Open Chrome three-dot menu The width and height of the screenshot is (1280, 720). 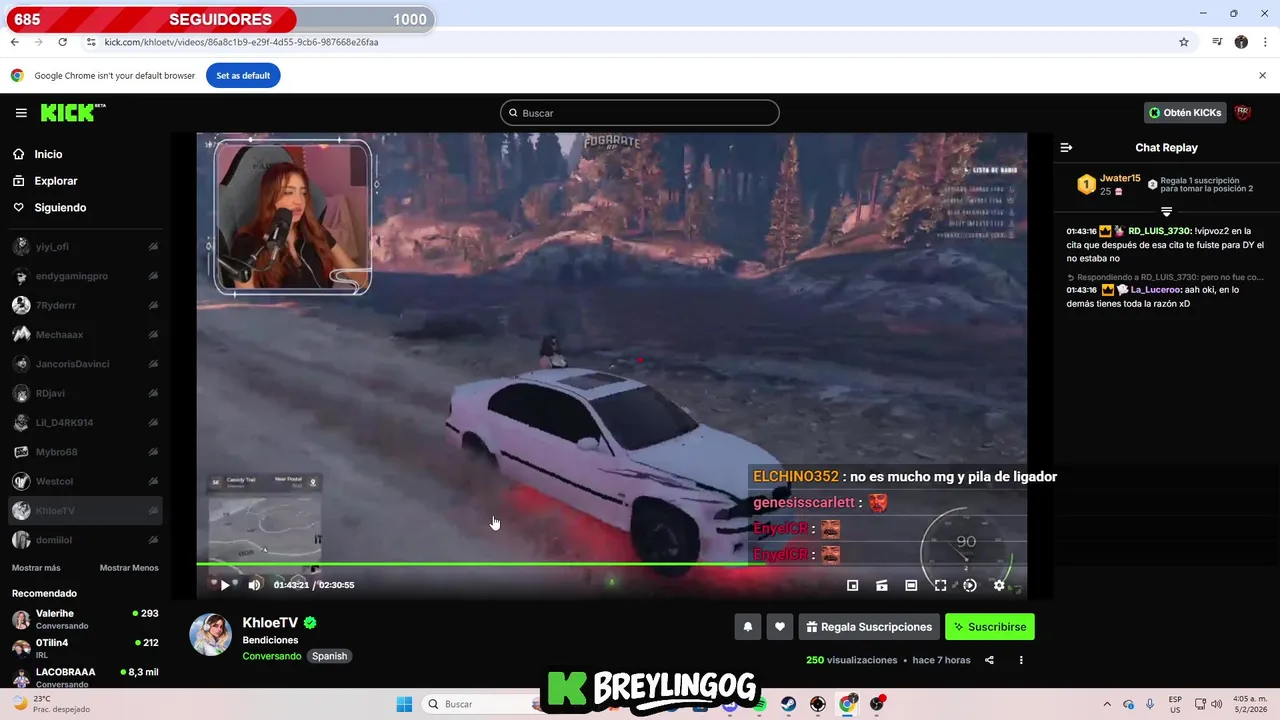tap(1266, 42)
